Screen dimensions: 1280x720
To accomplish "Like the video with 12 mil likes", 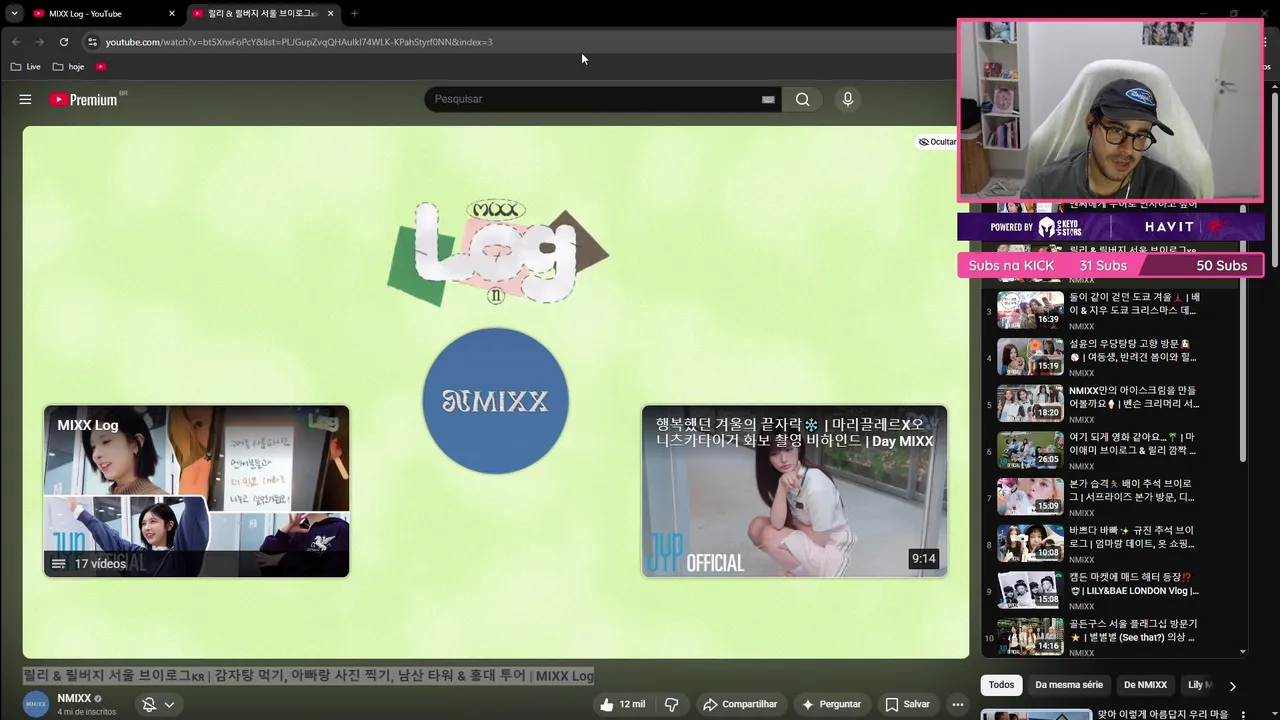I will 622,704.
